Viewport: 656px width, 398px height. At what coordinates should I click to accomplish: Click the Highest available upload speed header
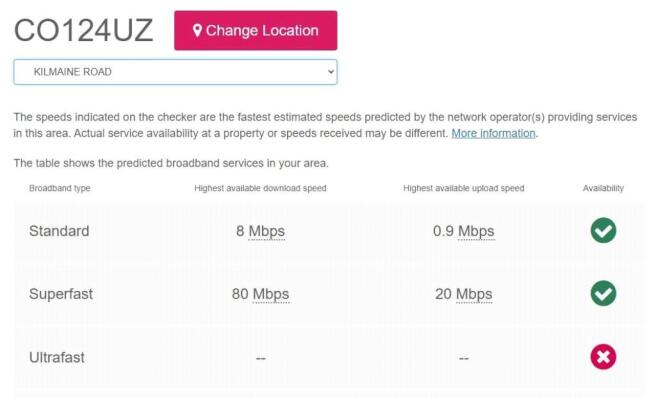[464, 188]
